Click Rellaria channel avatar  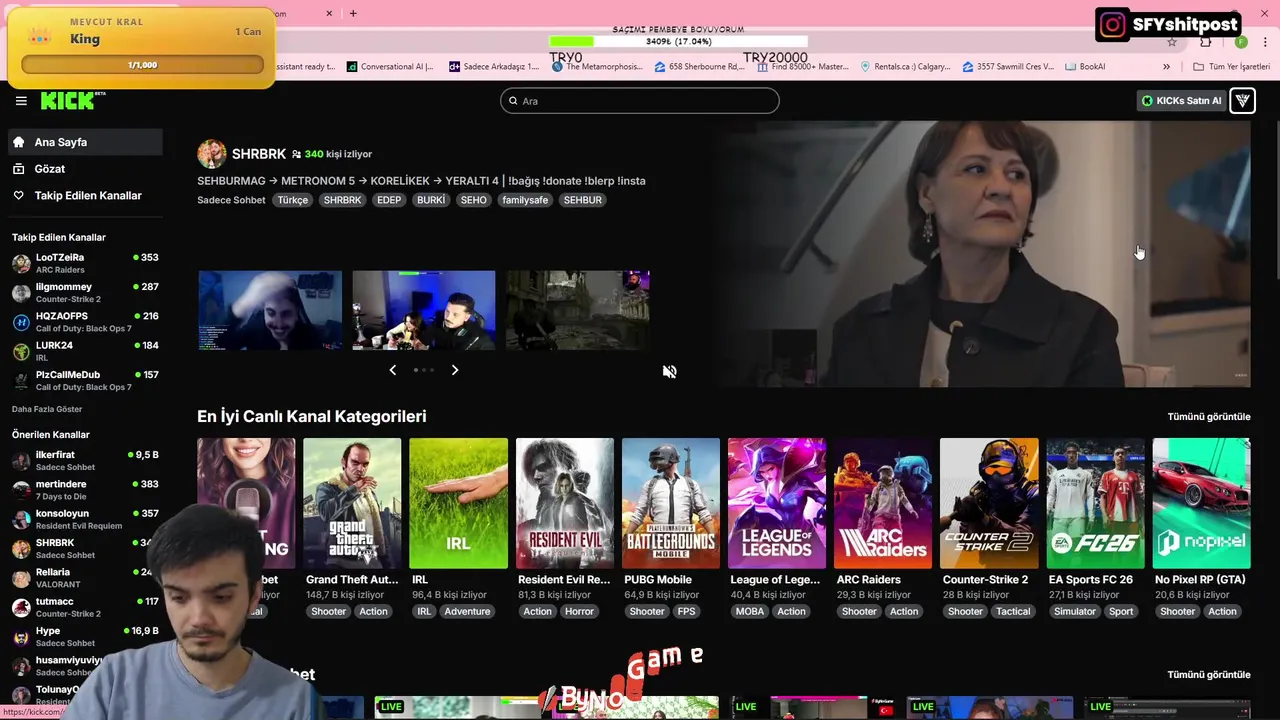[x=21, y=578]
